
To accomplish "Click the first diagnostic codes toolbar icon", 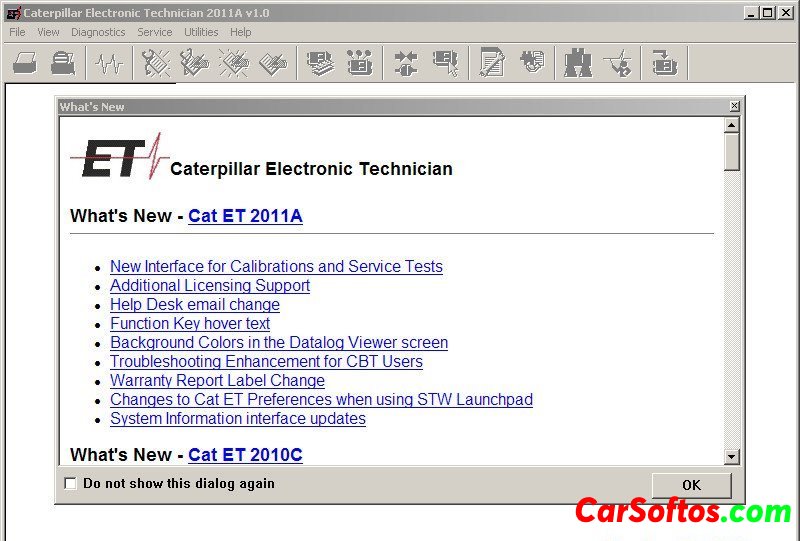I will tap(156, 64).
